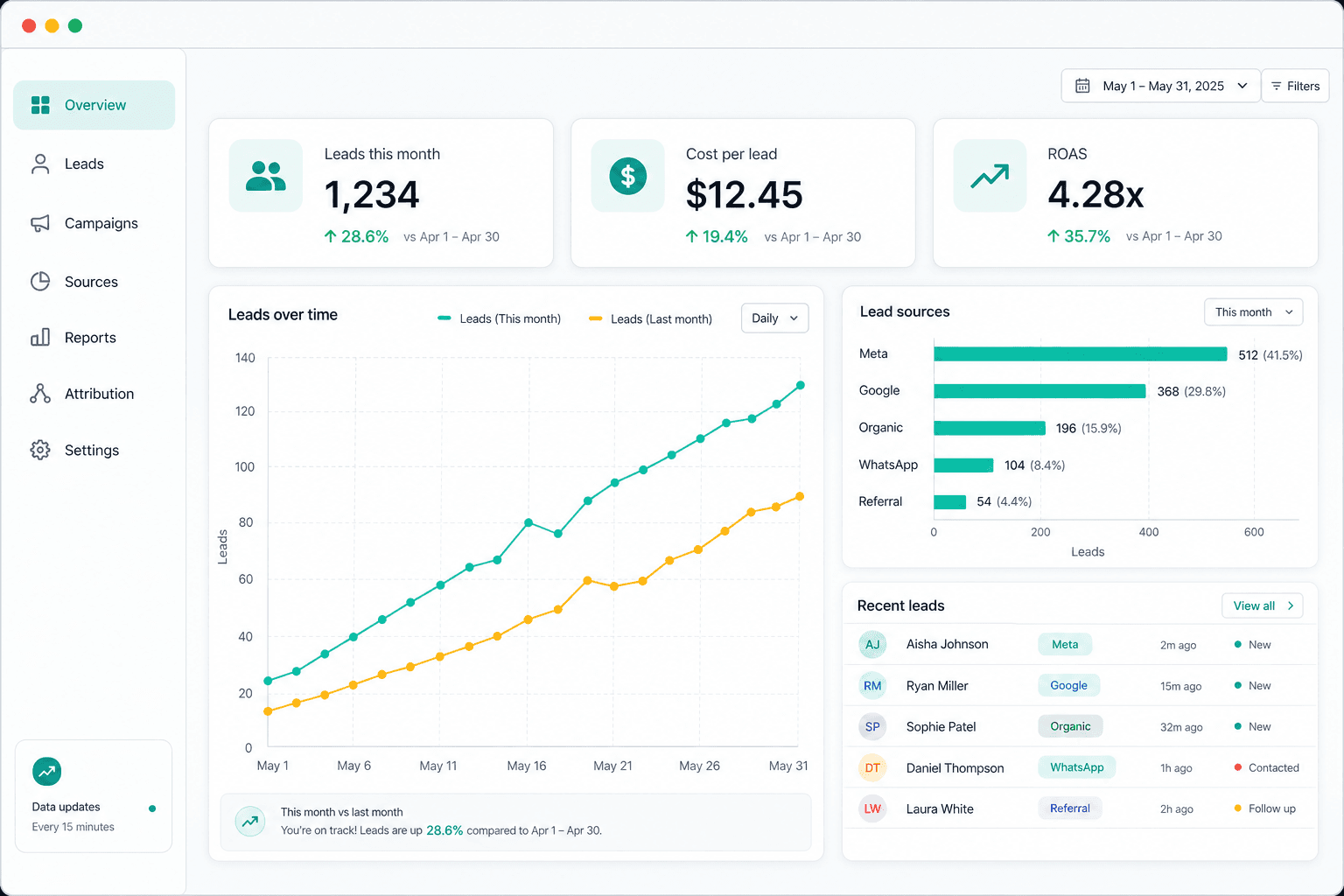Click the Meta source tag for Aisha Johnson
This screenshot has height=896, width=1344.
click(1065, 645)
